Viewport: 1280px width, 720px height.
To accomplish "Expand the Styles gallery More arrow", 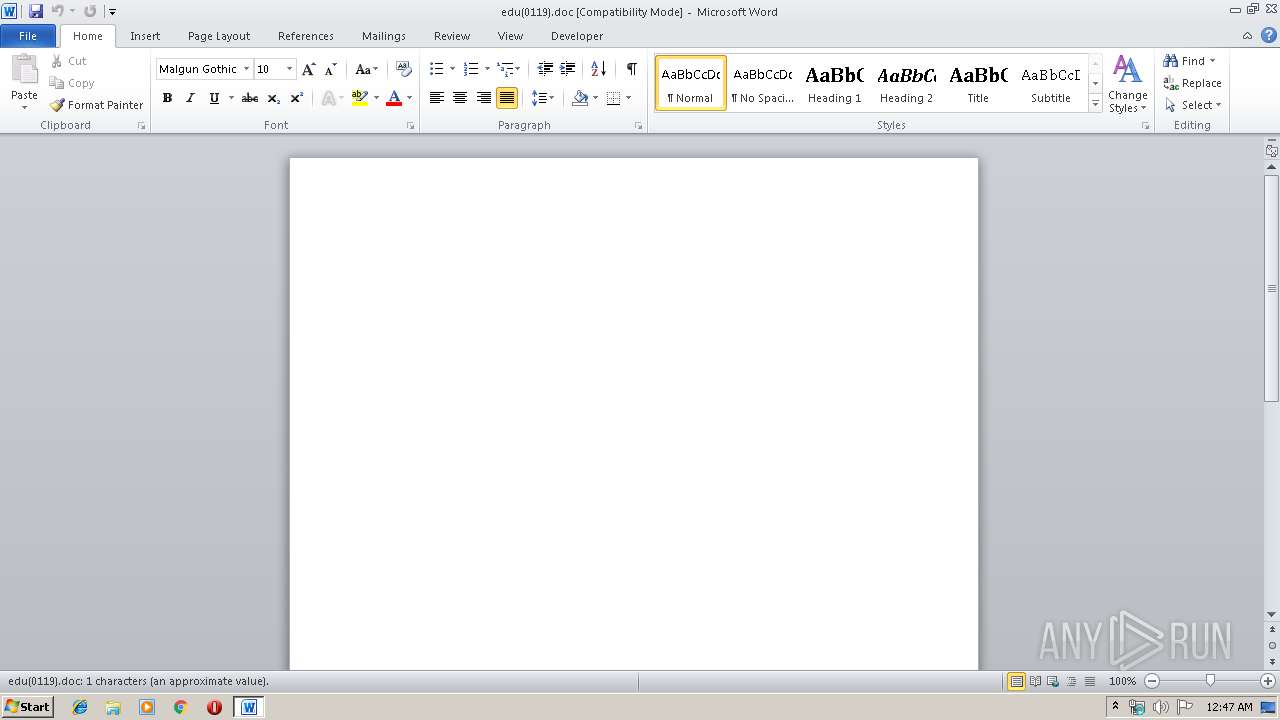I will click(1095, 105).
